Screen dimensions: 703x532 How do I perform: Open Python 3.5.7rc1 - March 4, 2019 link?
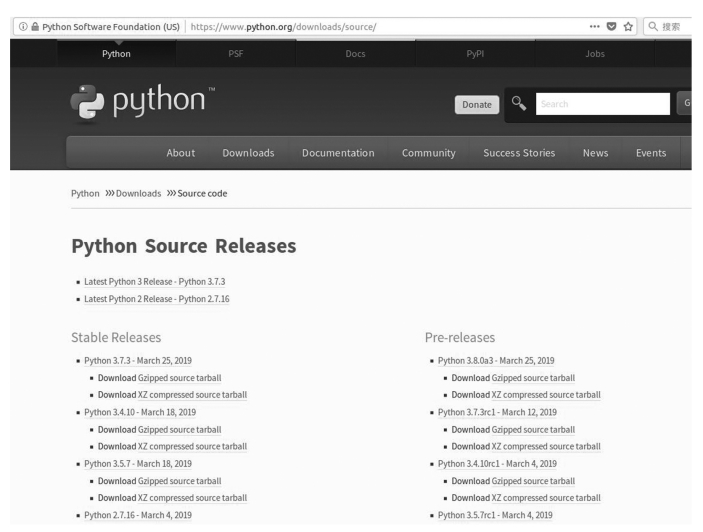(495, 515)
